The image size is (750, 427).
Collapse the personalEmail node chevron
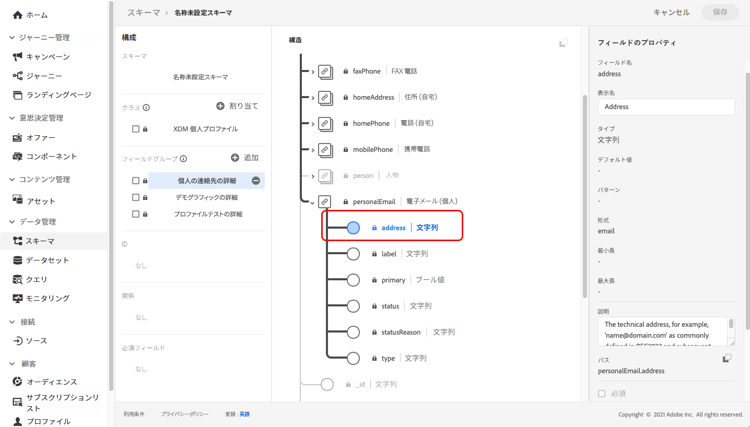point(312,203)
